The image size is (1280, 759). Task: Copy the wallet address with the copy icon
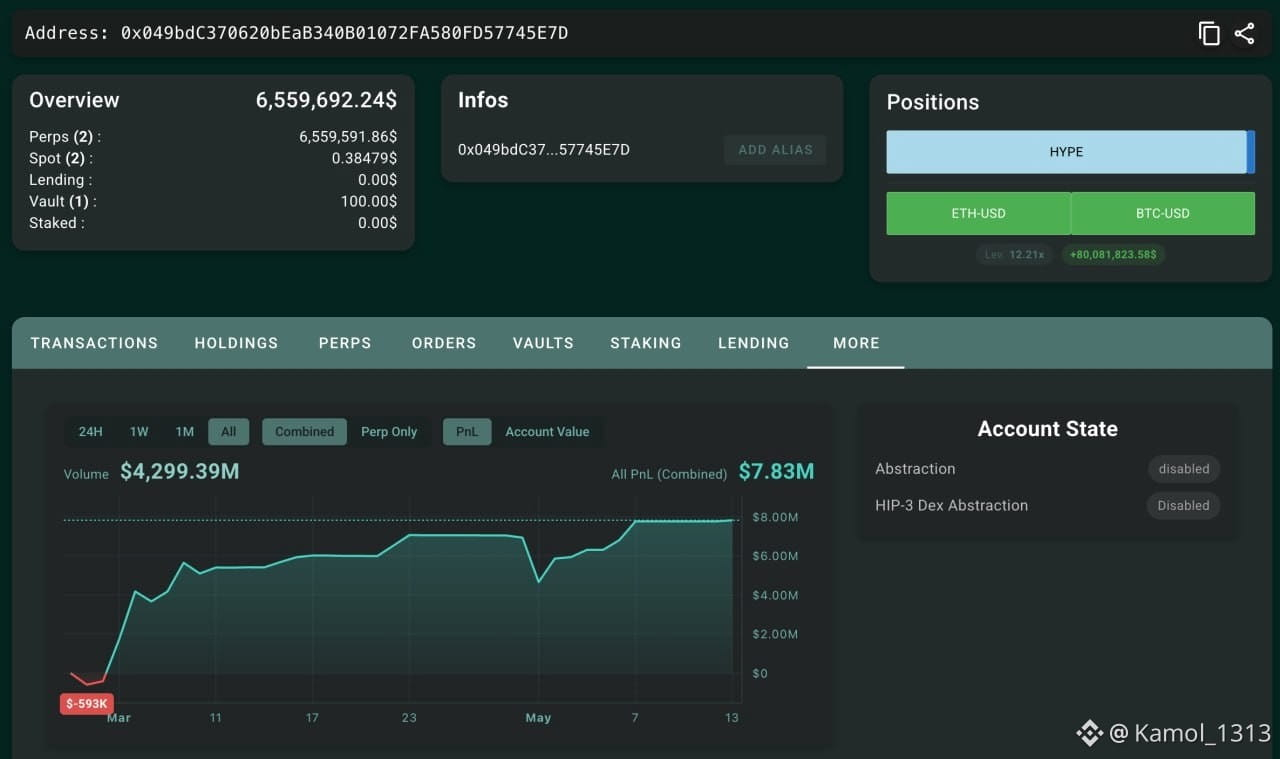1209,33
